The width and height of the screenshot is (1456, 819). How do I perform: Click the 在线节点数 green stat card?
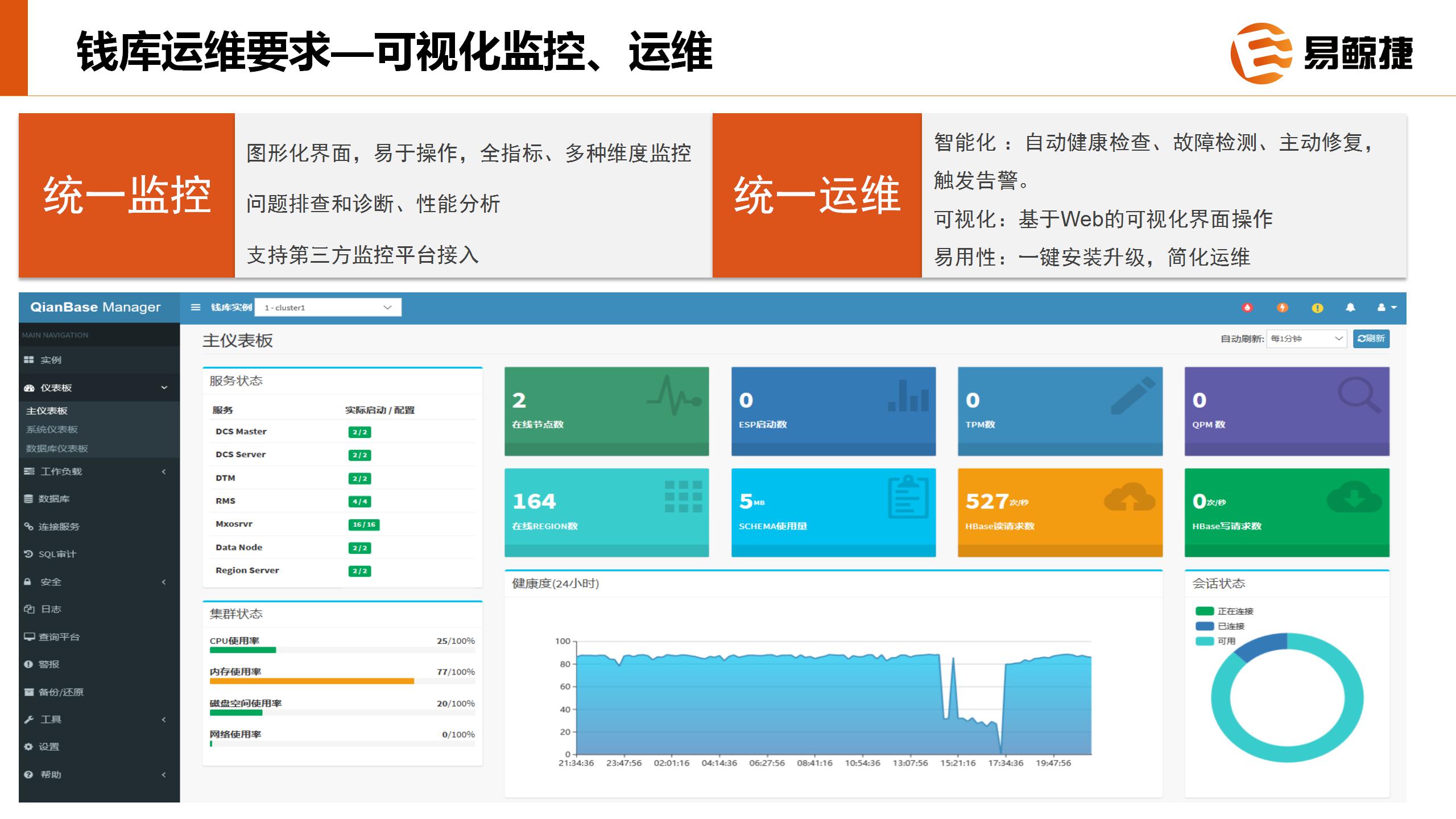click(606, 411)
